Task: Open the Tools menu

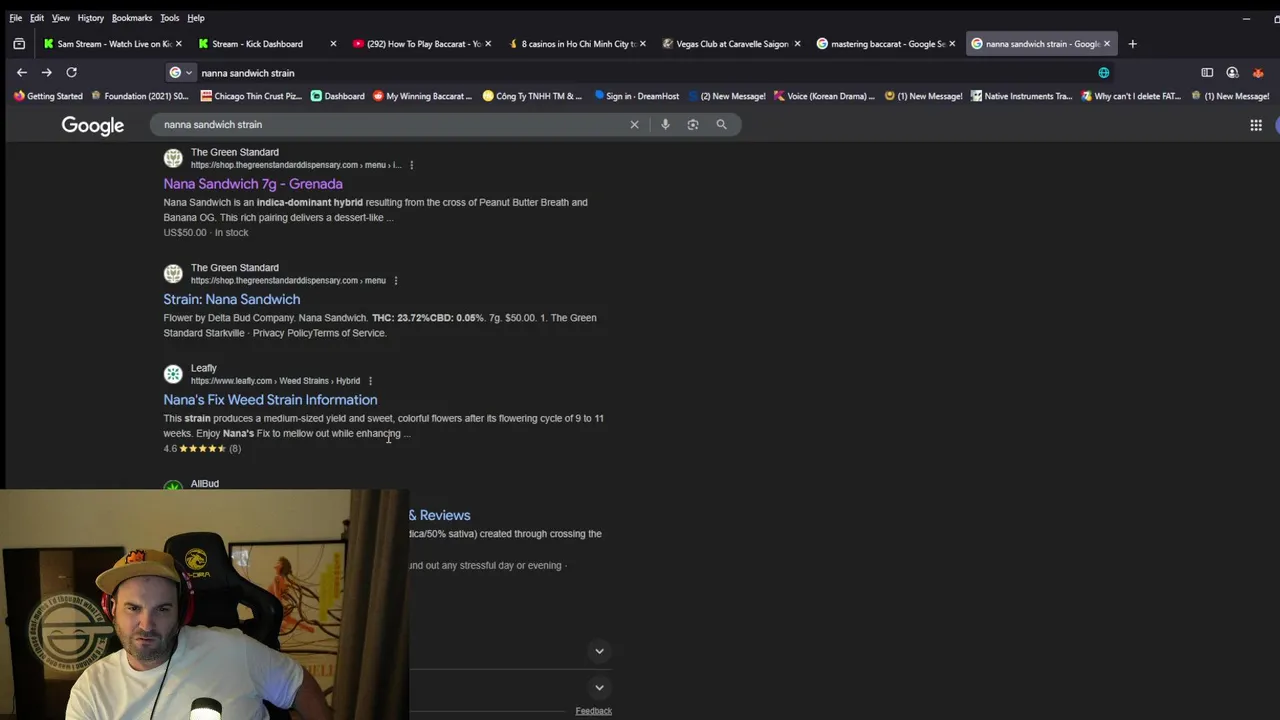Action: [170, 18]
